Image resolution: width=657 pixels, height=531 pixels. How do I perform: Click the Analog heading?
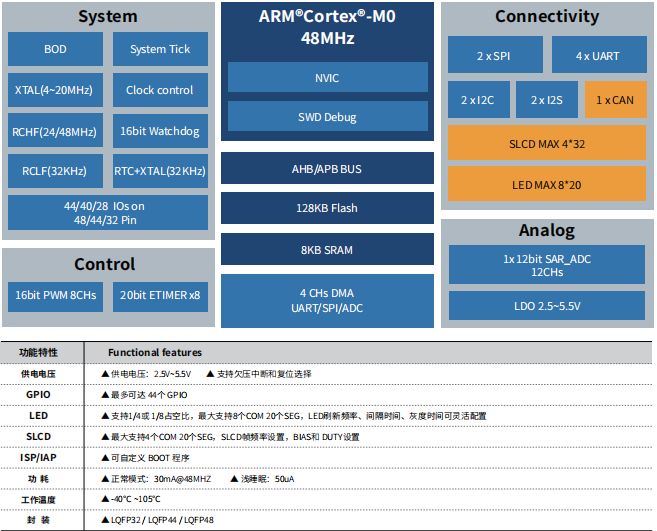click(547, 231)
